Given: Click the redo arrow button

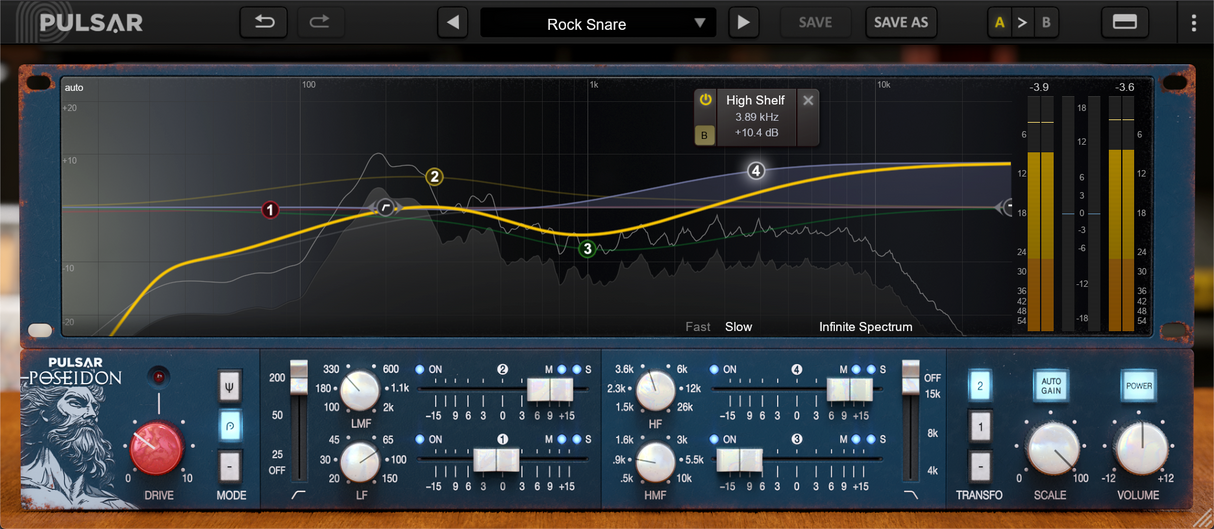Looking at the screenshot, I should point(320,22).
